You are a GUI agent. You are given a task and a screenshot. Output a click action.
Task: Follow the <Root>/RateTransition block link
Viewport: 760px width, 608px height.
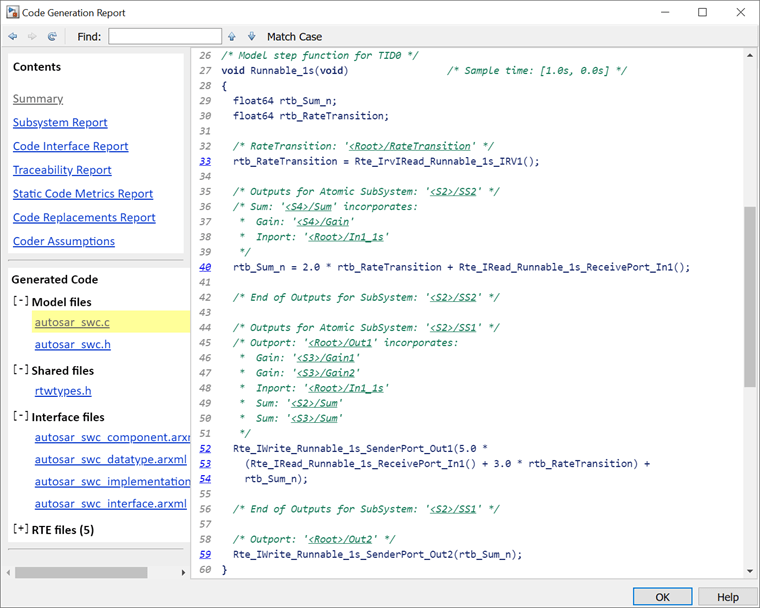click(410, 146)
